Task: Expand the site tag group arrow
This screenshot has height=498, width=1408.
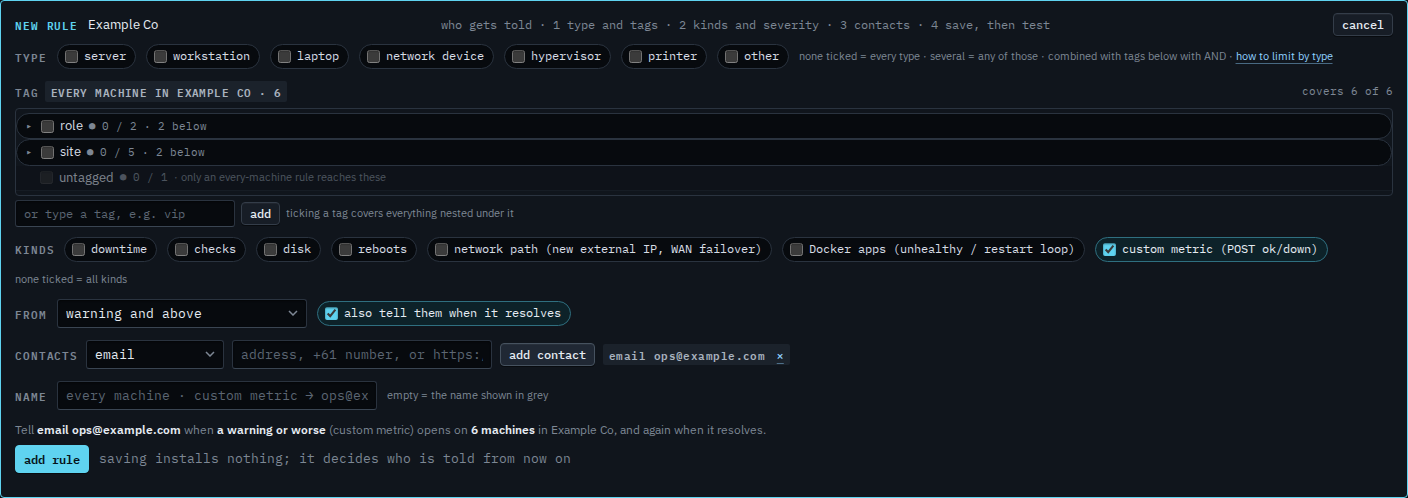Action: 29,152
